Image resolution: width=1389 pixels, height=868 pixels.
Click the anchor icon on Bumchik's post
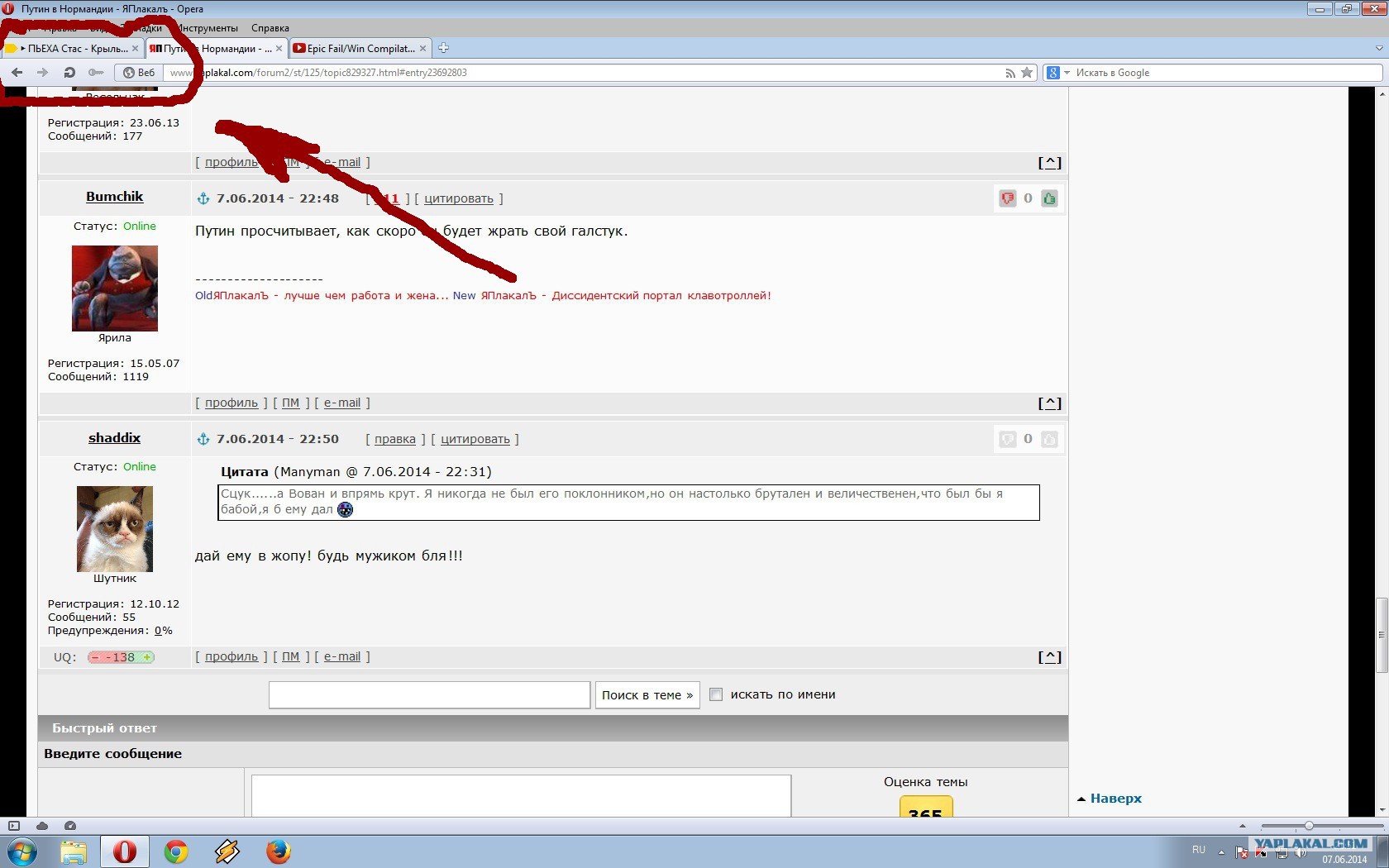click(x=203, y=198)
